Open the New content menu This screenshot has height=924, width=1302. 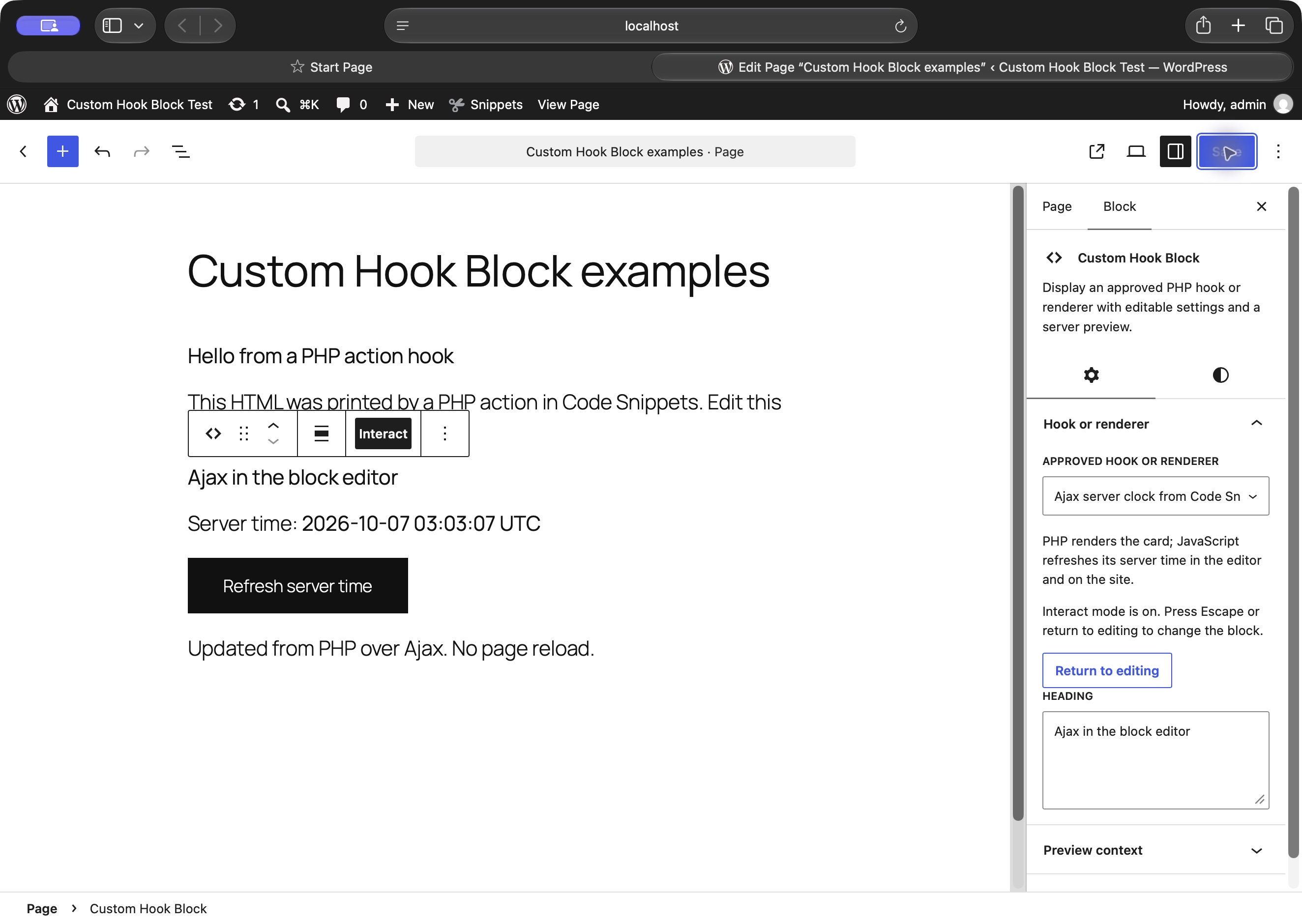pyautogui.click(x=410, y=104)
